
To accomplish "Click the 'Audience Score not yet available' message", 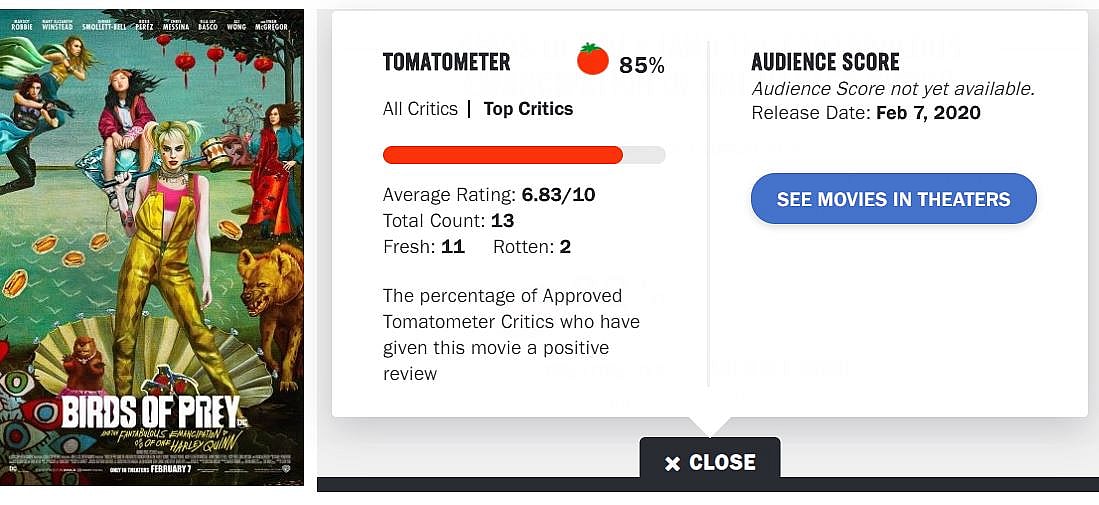I will pos(892,89).
